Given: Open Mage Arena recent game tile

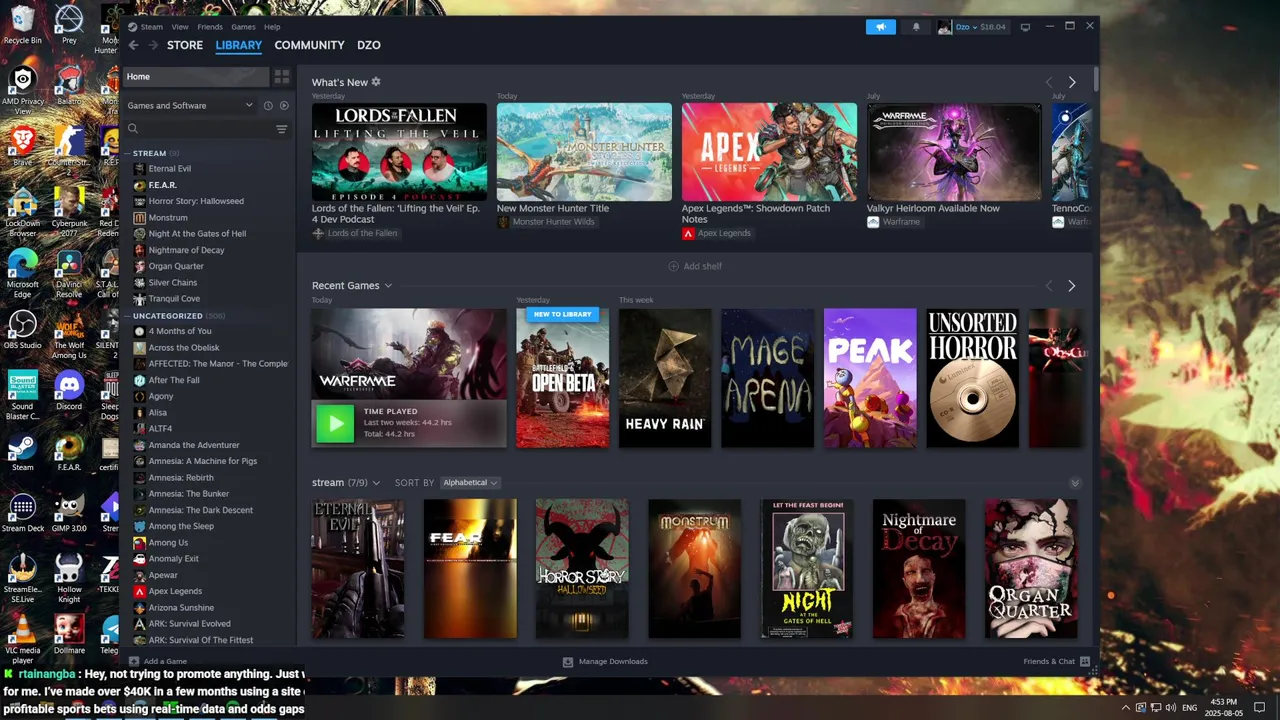Looking at the screenshot, I should (767, 378).
